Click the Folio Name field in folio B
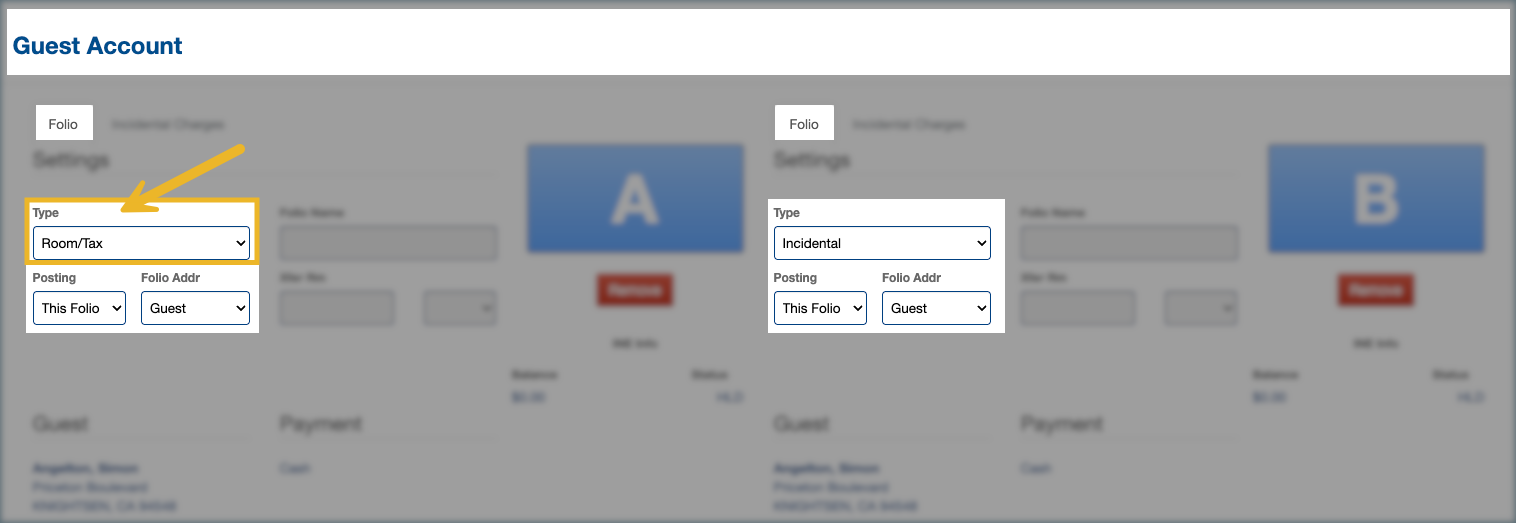This screenshot has height=523, width=1516. [x=1129, y=243]
